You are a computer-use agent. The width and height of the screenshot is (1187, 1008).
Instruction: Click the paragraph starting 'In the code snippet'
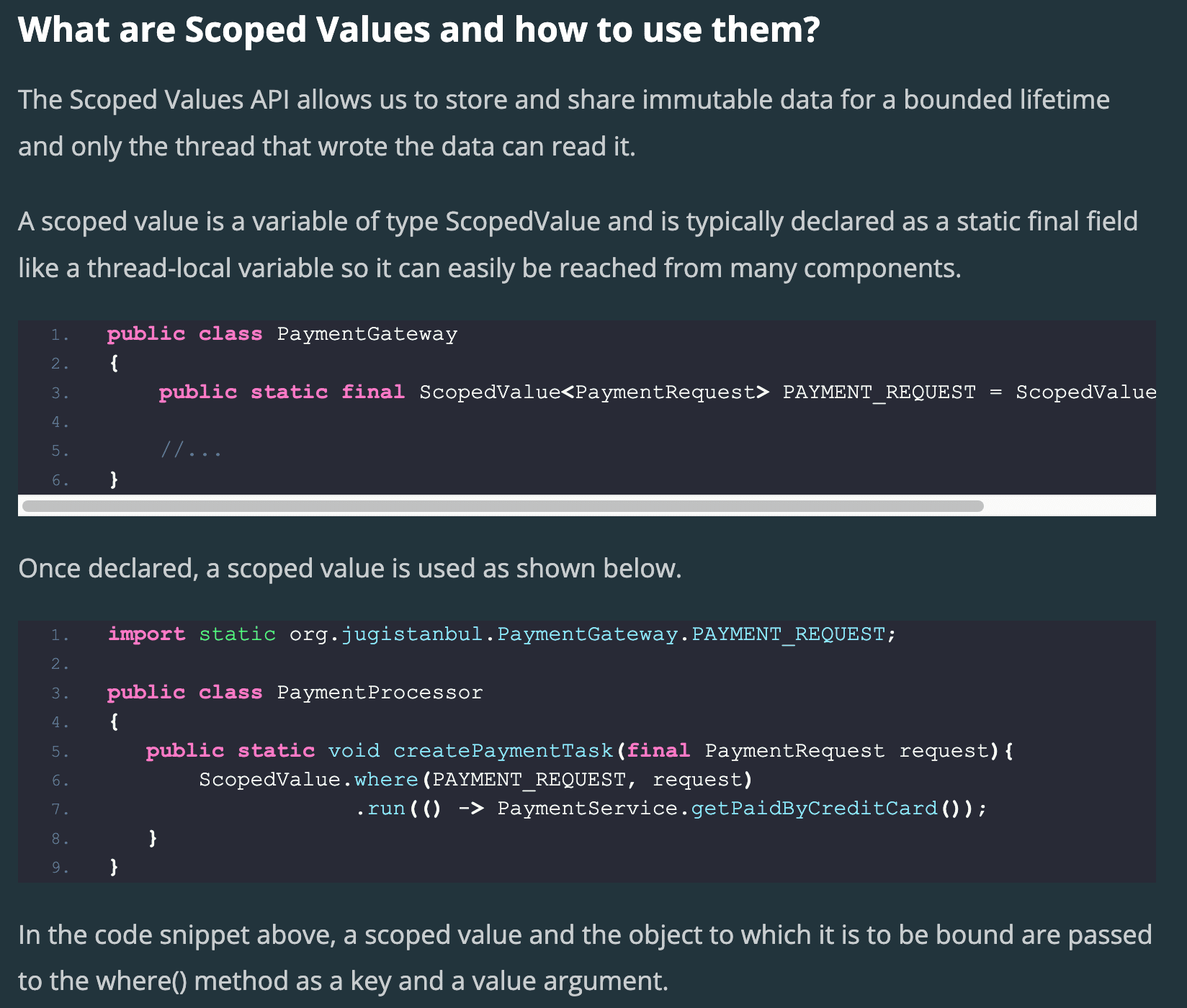585,958
